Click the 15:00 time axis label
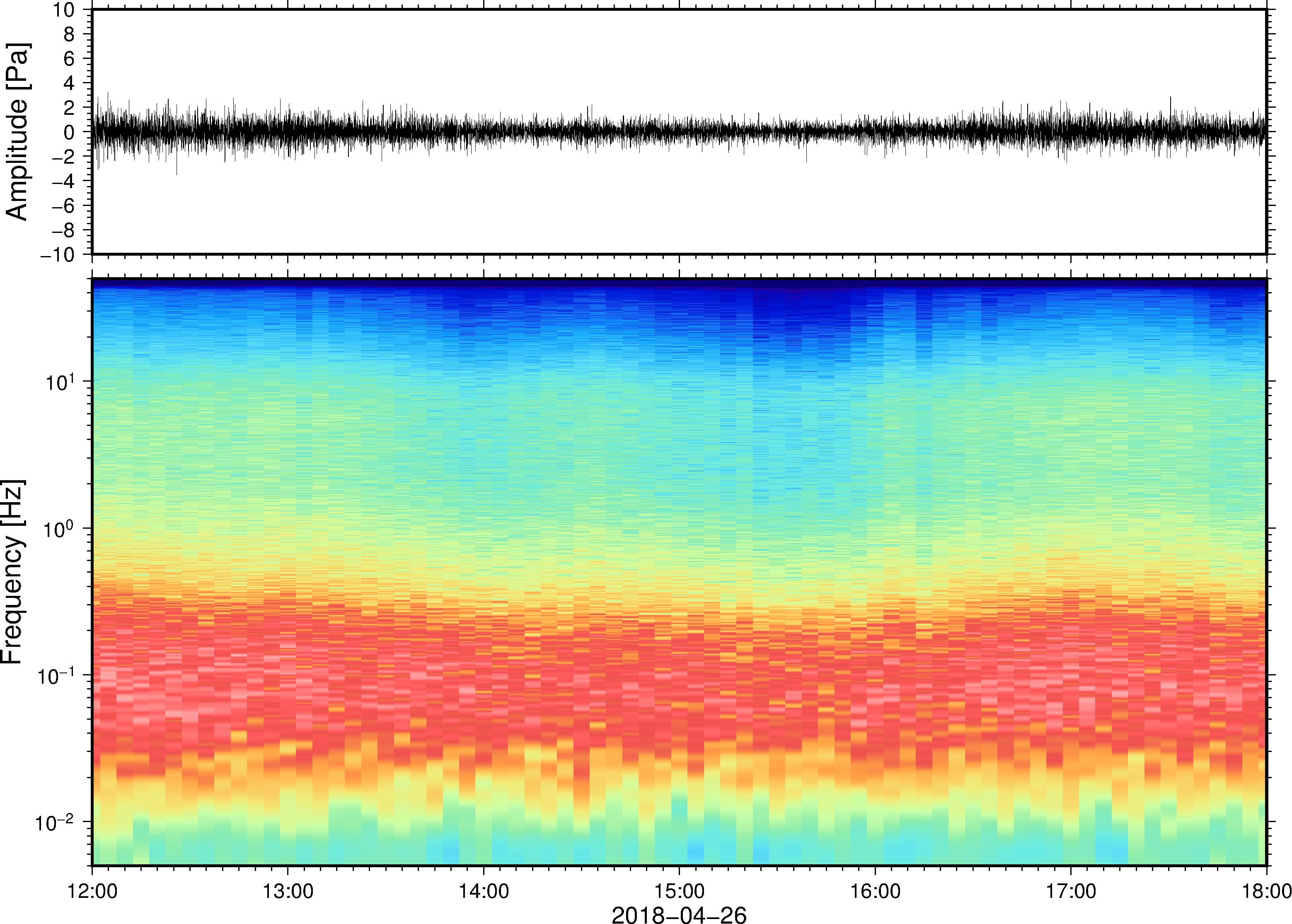 coord(679,890)
